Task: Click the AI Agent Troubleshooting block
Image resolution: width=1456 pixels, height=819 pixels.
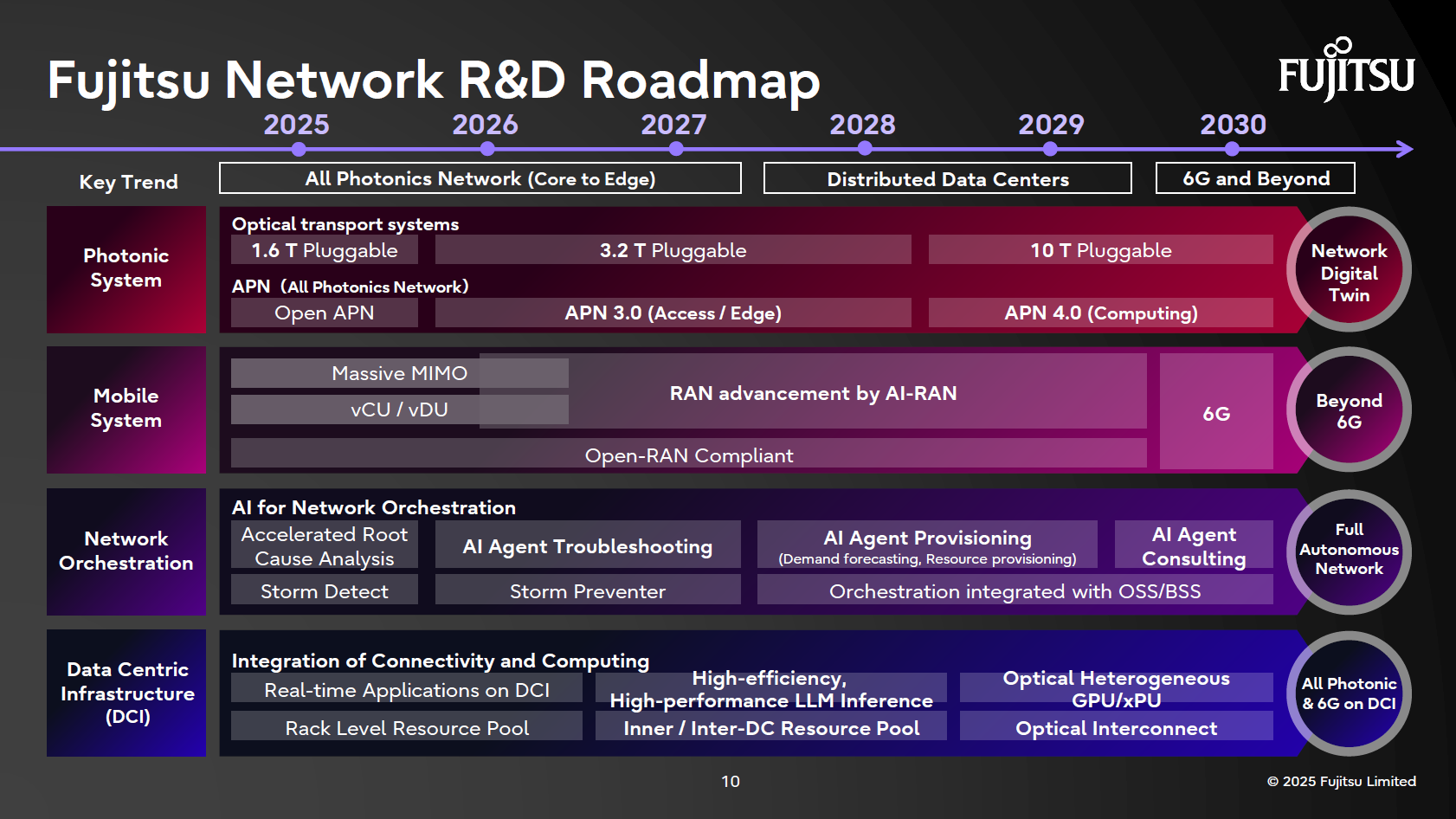Action: 588,545
